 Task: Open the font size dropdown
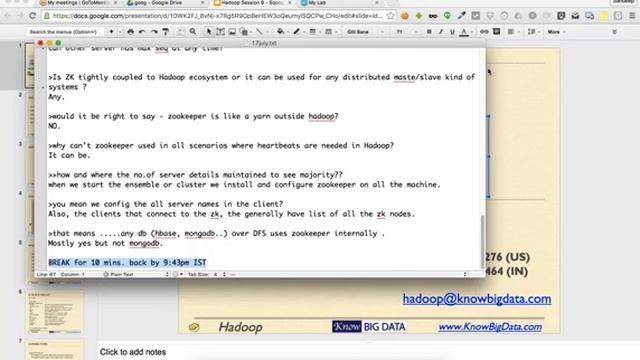407,32
